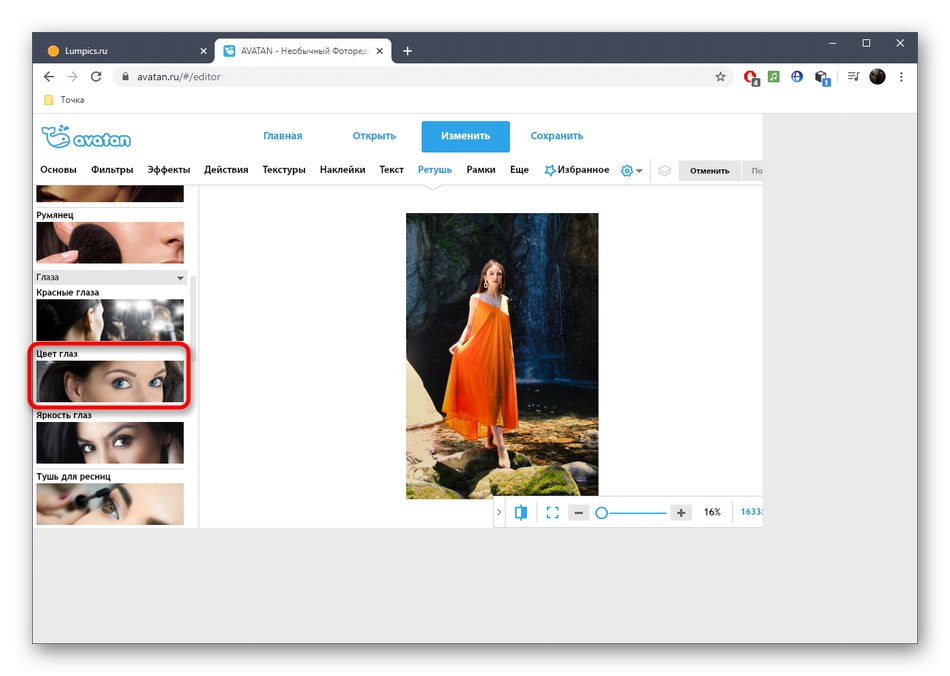950x676 pixels.
Task: Open the Точка bookmark folder
Action: tap(64, 100)
